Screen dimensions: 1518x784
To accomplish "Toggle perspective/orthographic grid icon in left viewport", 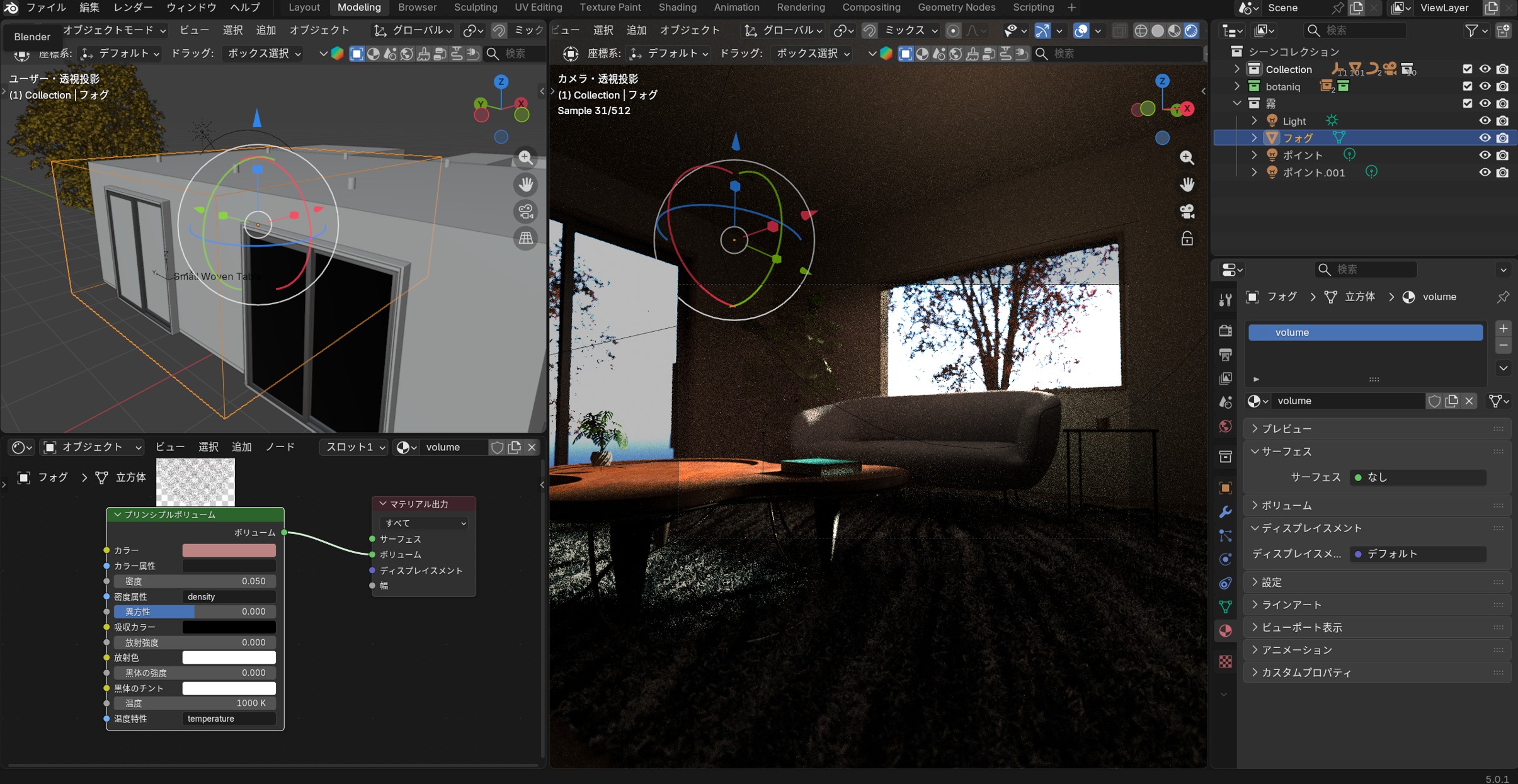I will [525, 238].
